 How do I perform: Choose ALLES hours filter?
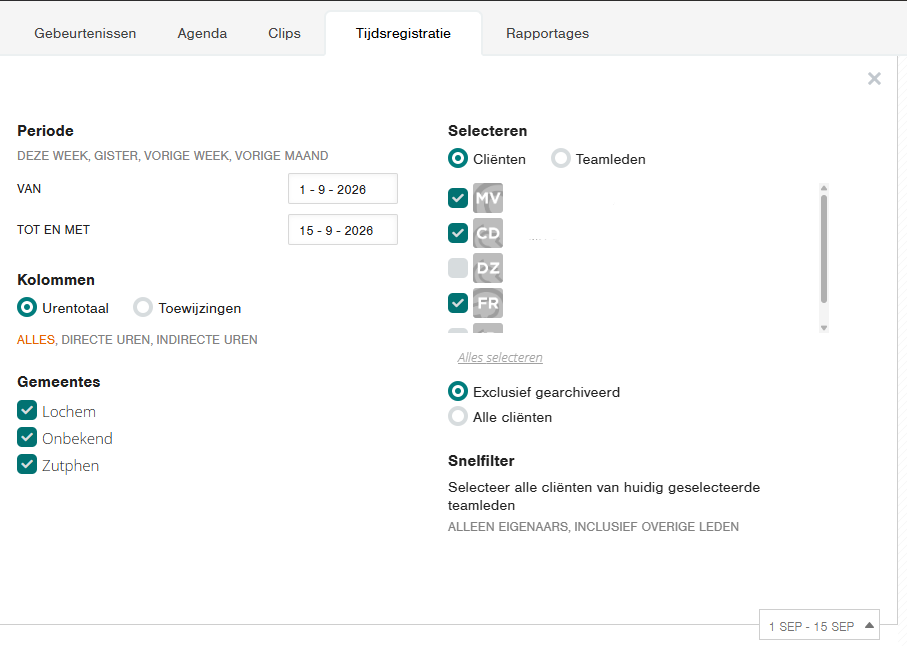pyautogui.click(x=36, y=339)
